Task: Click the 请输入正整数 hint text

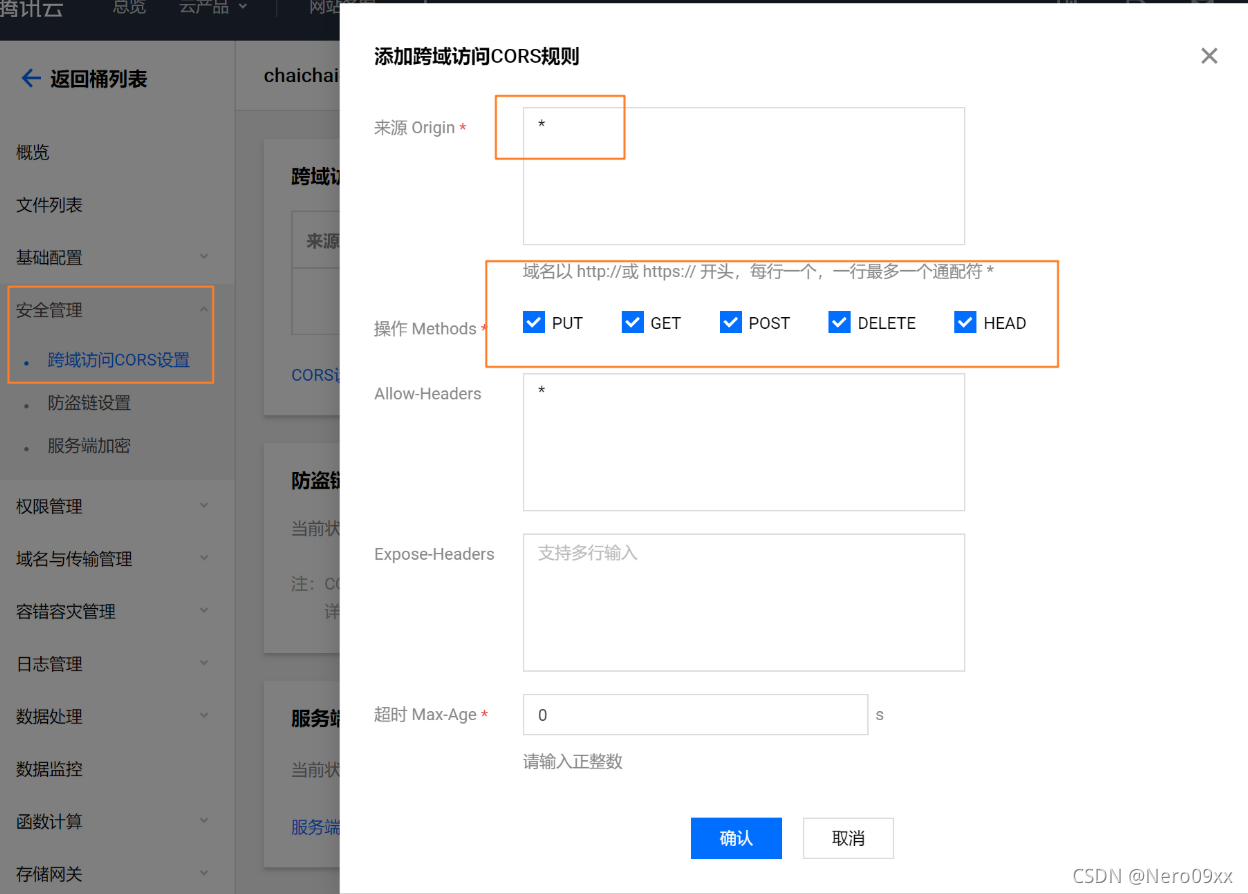Action: point(573,761)
